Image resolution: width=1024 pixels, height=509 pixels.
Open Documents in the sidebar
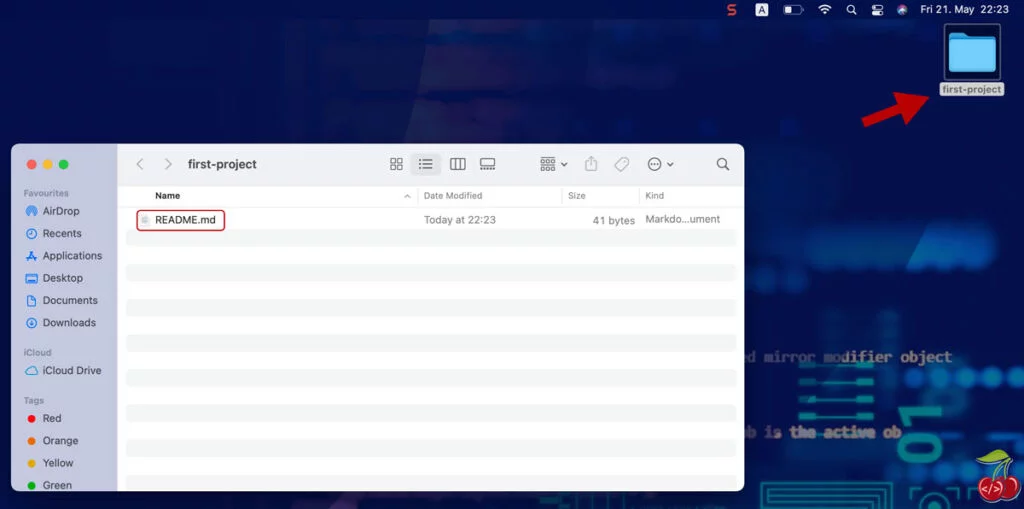tap(61, 300)
